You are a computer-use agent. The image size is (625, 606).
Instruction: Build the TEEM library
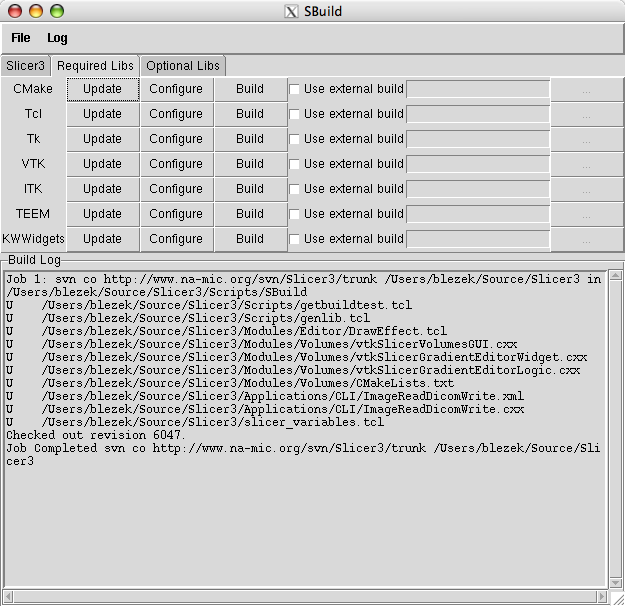pyautogui.click(x=250, y=214)
